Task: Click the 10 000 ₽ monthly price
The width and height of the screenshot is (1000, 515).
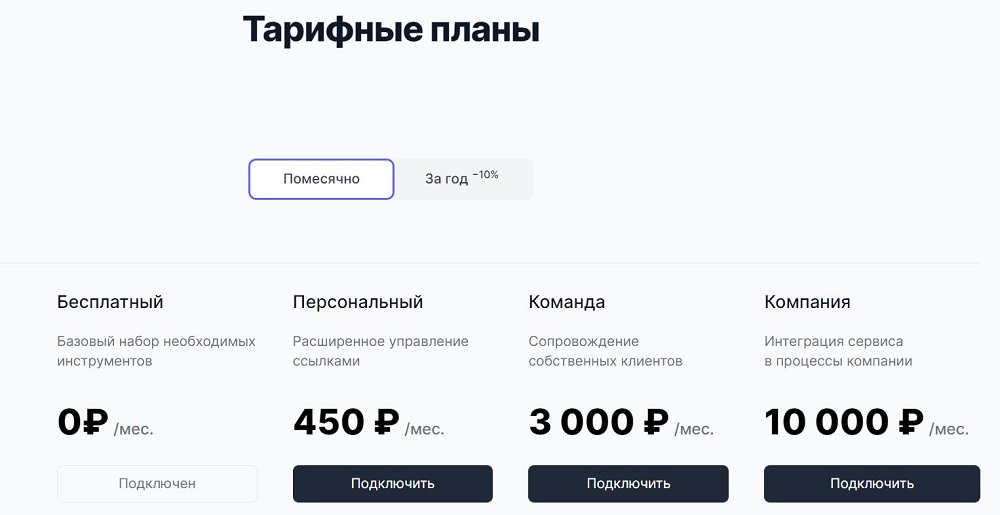Action: pos(866,423)
